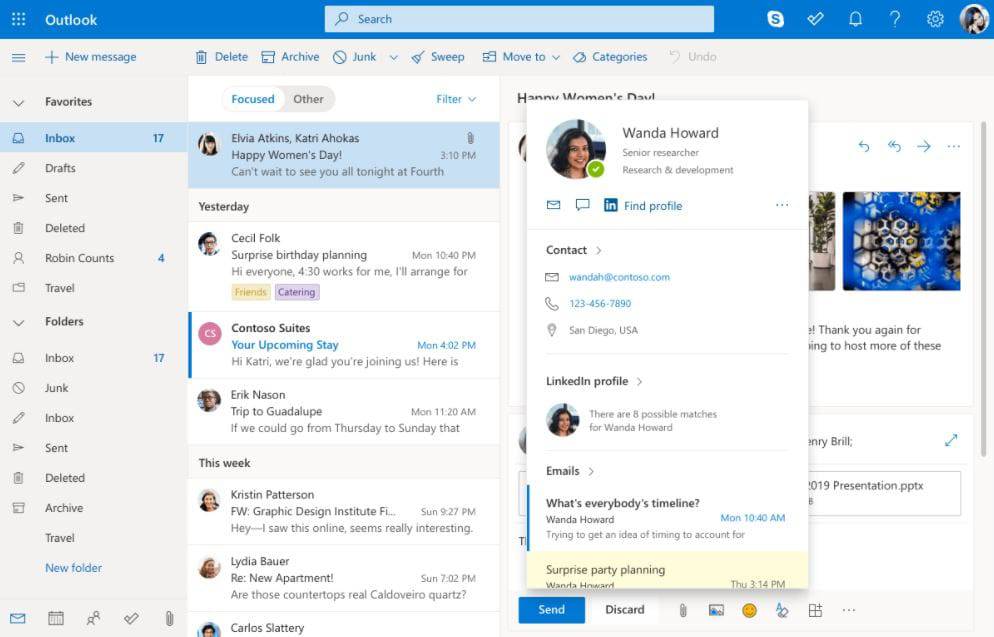
Task: Send the reply
Action: pyautogui.click(x=551, y=609)
